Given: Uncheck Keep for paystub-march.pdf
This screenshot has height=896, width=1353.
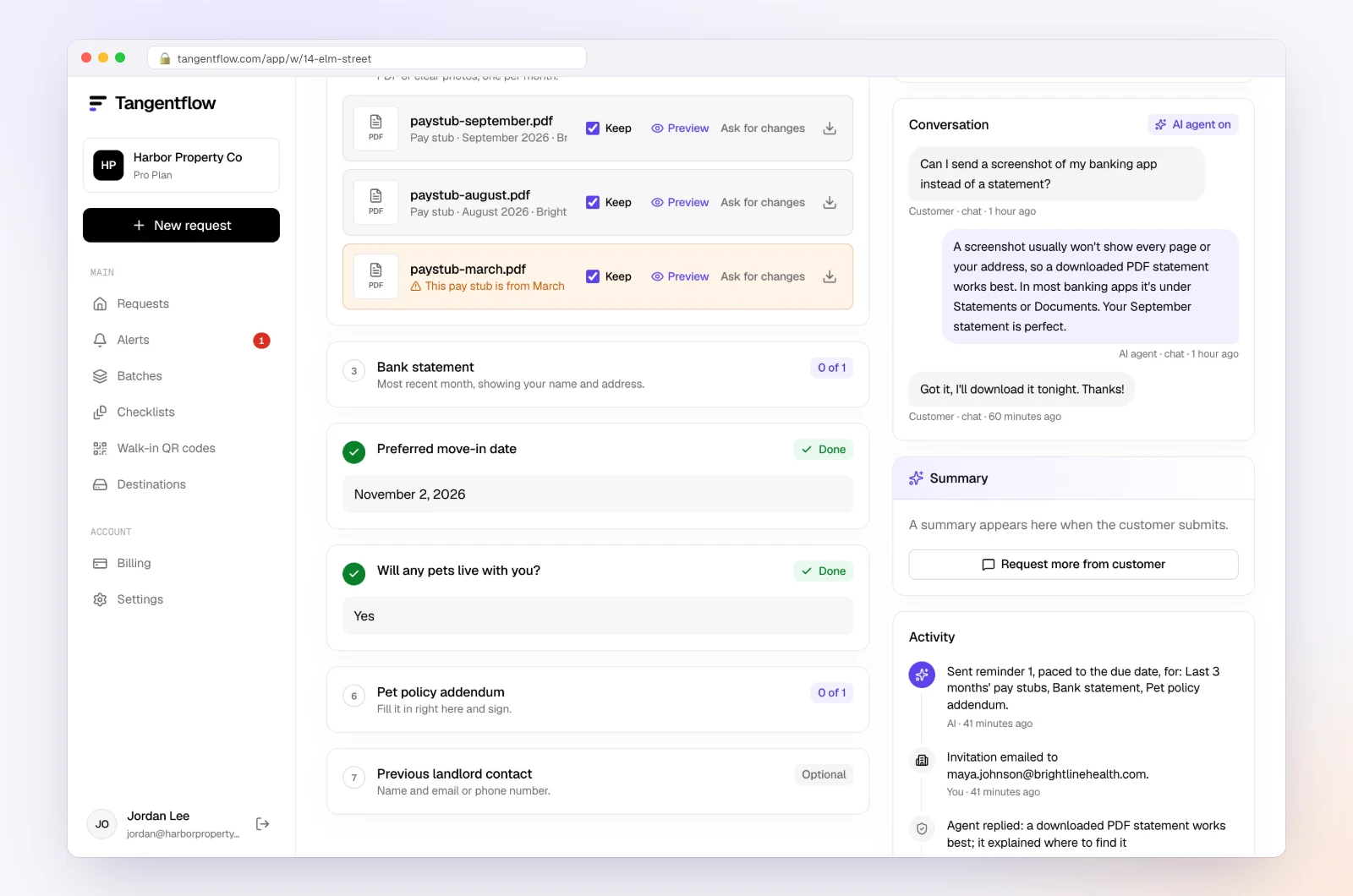Looking at the screenshot, I should 593,276.
